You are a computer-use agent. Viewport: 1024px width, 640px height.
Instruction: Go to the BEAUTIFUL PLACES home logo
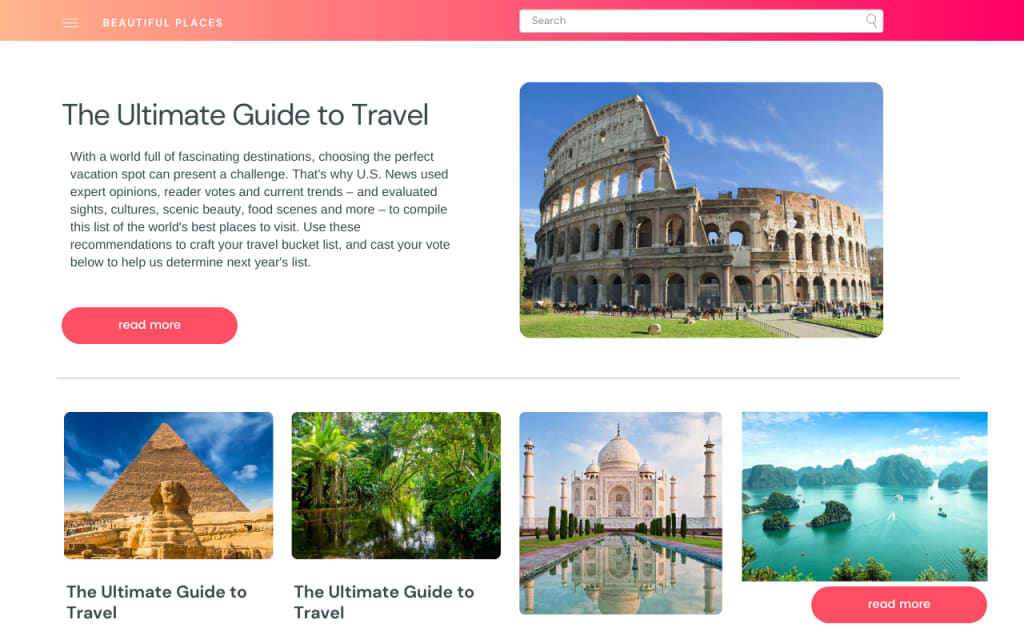click(163, 23)
